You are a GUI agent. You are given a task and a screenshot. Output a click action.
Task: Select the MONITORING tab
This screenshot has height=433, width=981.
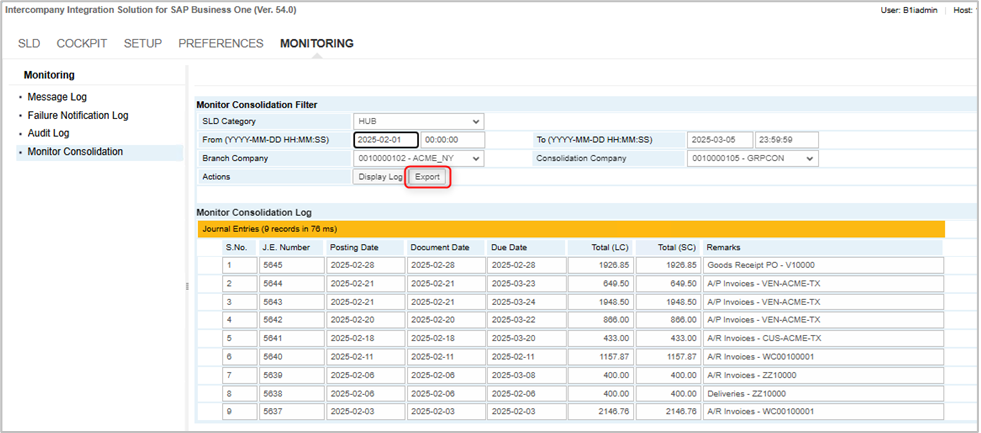pos(317,44)
